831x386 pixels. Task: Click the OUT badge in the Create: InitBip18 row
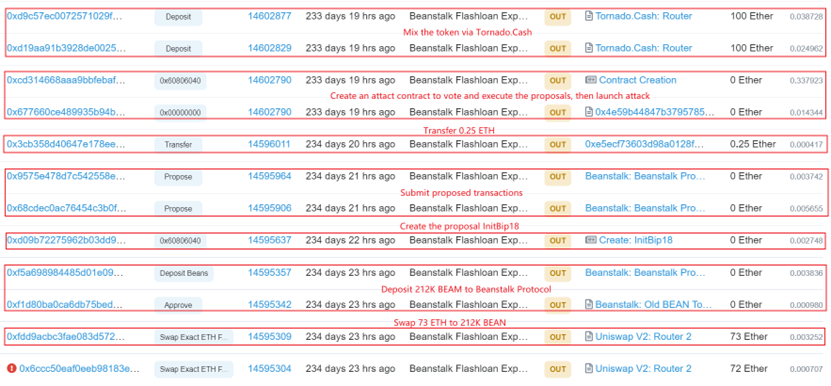(558, 241)
